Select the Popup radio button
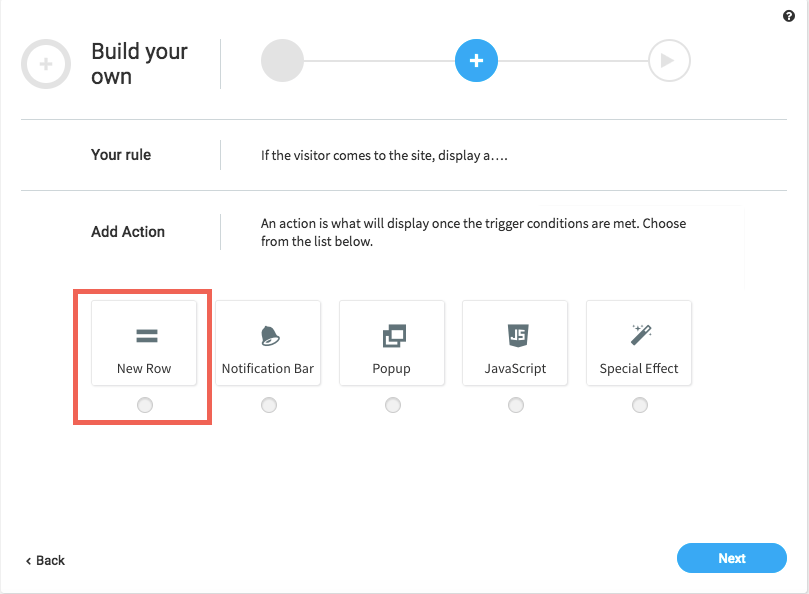This screenshot has width=809, height=594. coord(393,405)
